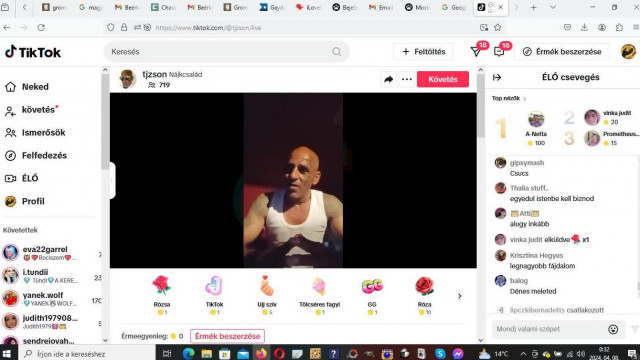
Task: Send the GG gift
Action: [x=372, y=295]
